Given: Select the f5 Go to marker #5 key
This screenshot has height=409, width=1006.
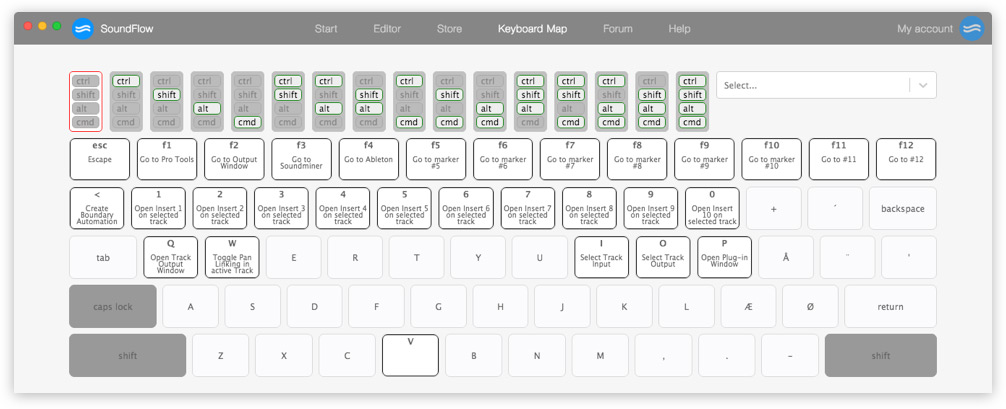Looking at the screenshot, I should (x=436, y=159).
